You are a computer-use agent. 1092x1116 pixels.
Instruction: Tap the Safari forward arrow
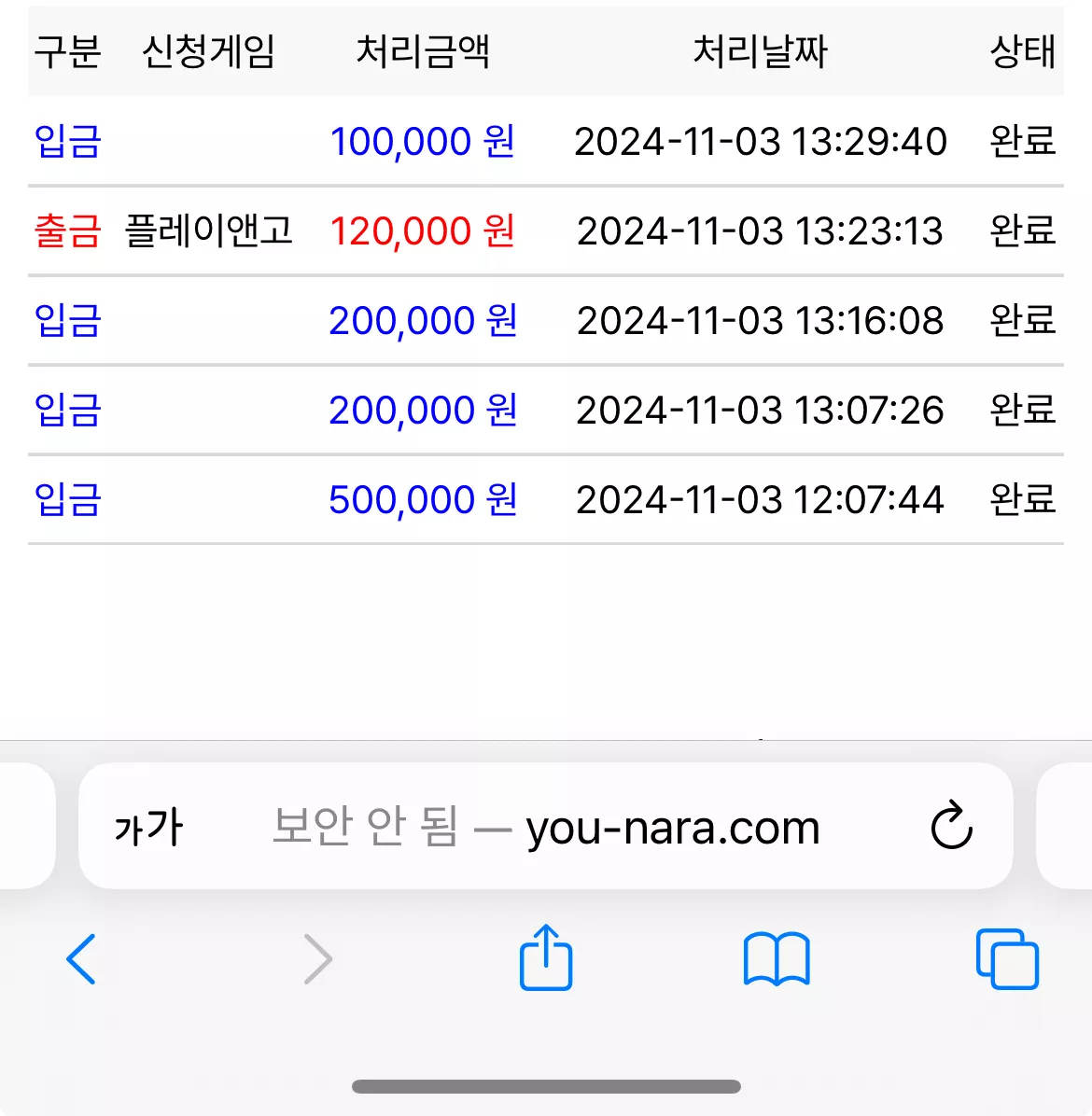pos(317,958)
